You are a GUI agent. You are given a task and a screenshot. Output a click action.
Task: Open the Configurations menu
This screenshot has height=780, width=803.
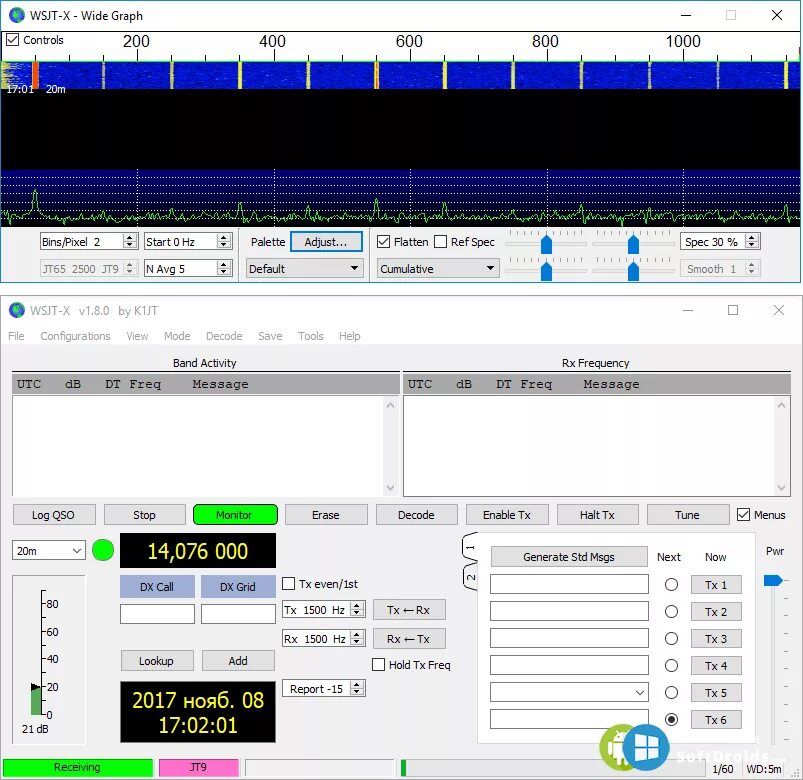pyautogui.click(x=75, y=336)
